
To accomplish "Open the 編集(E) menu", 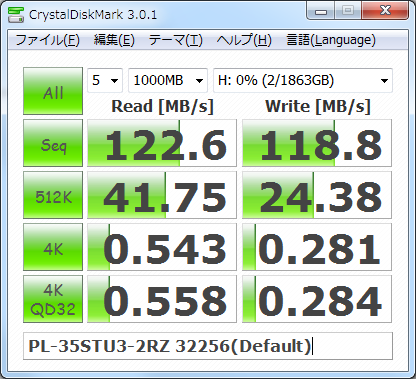I will [x=114, y=40].
